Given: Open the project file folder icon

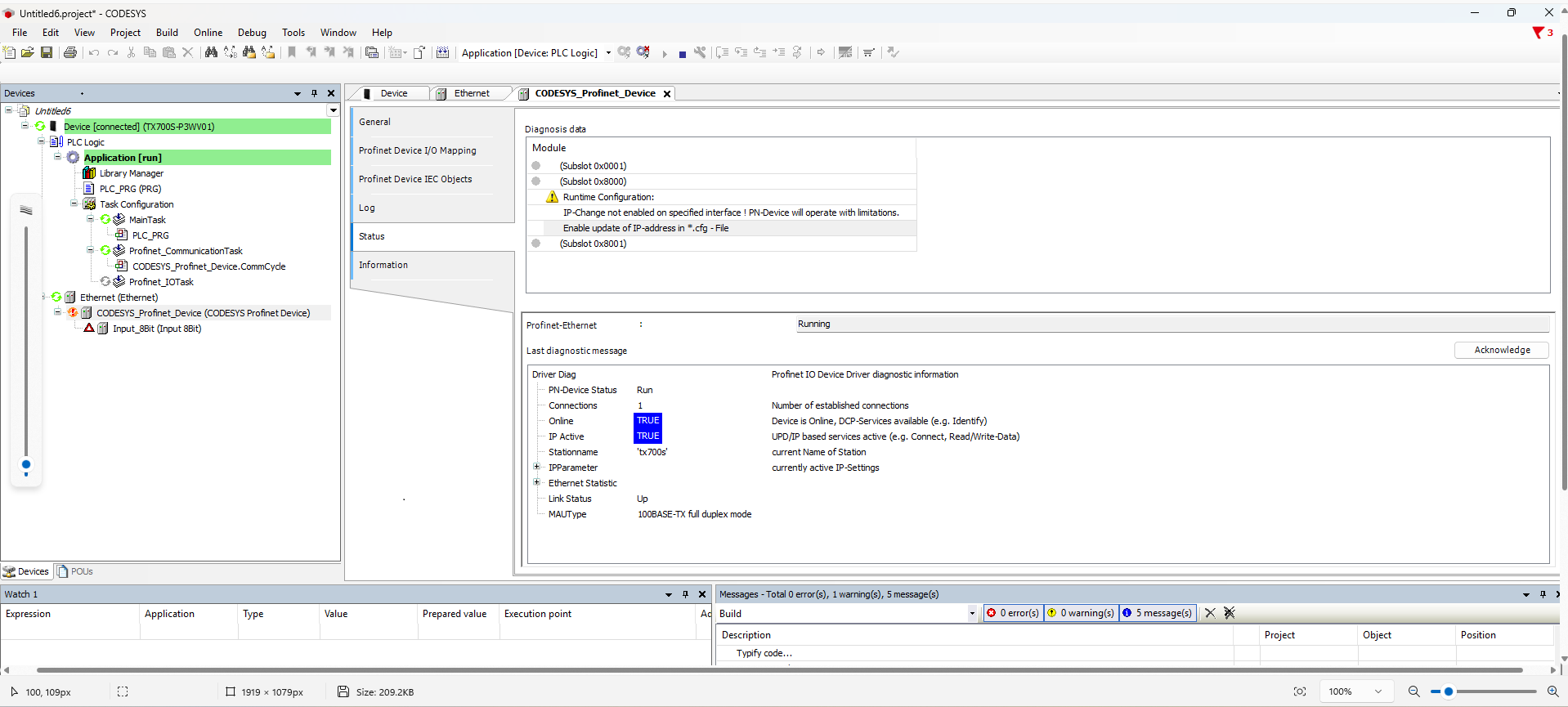Looking at the screenshot, I should tap(27, 52).
